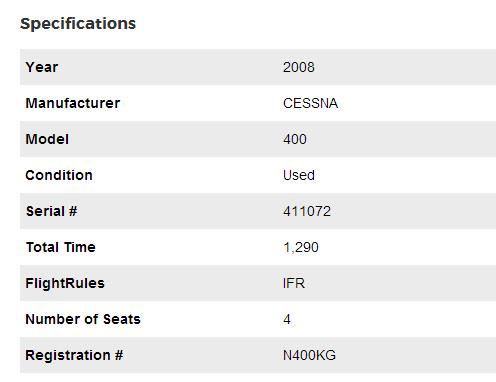Select the Registration # label
The height and width of the screenshot is (382, 496).
point(74,355)
